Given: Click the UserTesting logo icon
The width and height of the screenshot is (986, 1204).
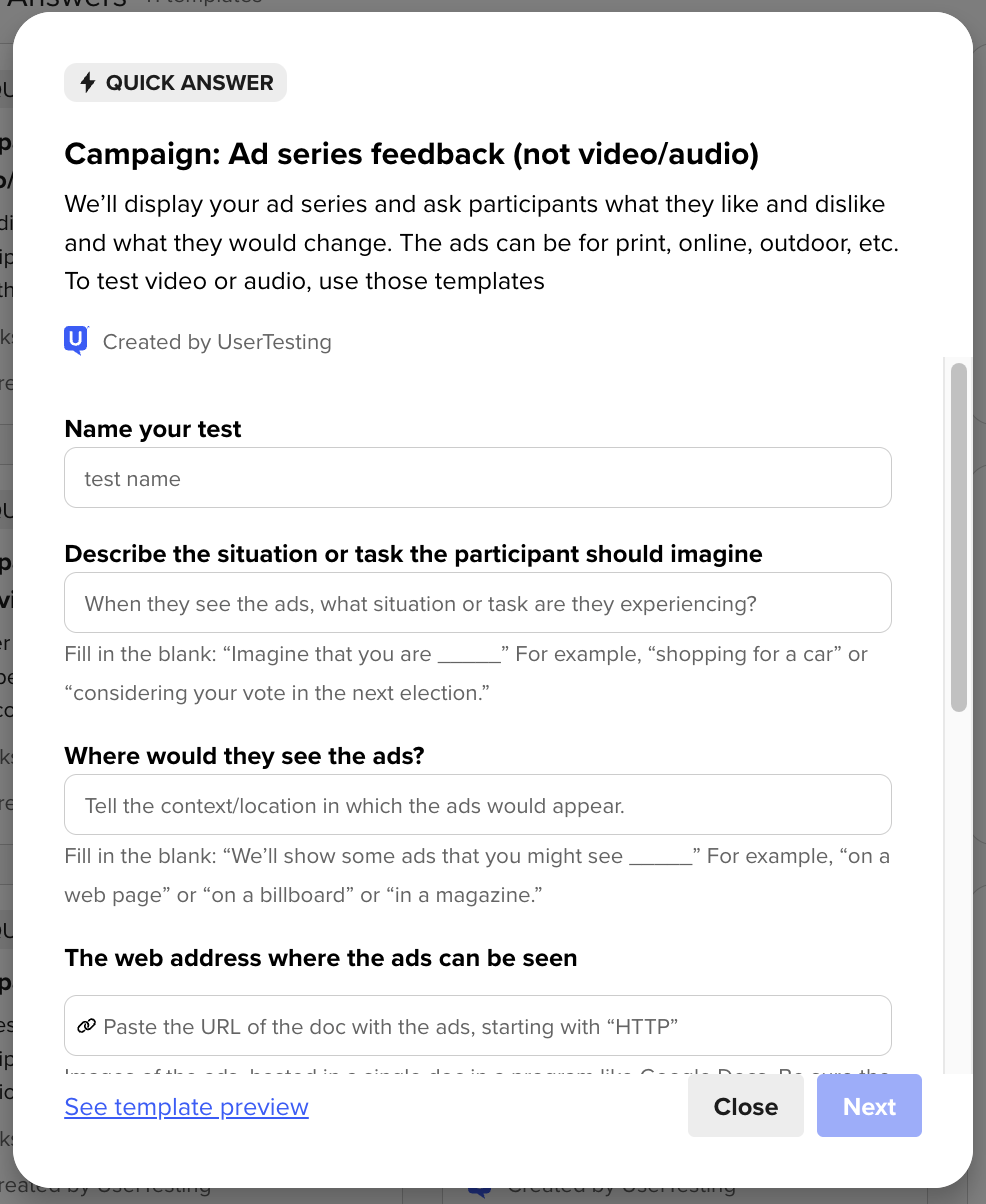Looking at the screenshot, I should tap(76, 341).
